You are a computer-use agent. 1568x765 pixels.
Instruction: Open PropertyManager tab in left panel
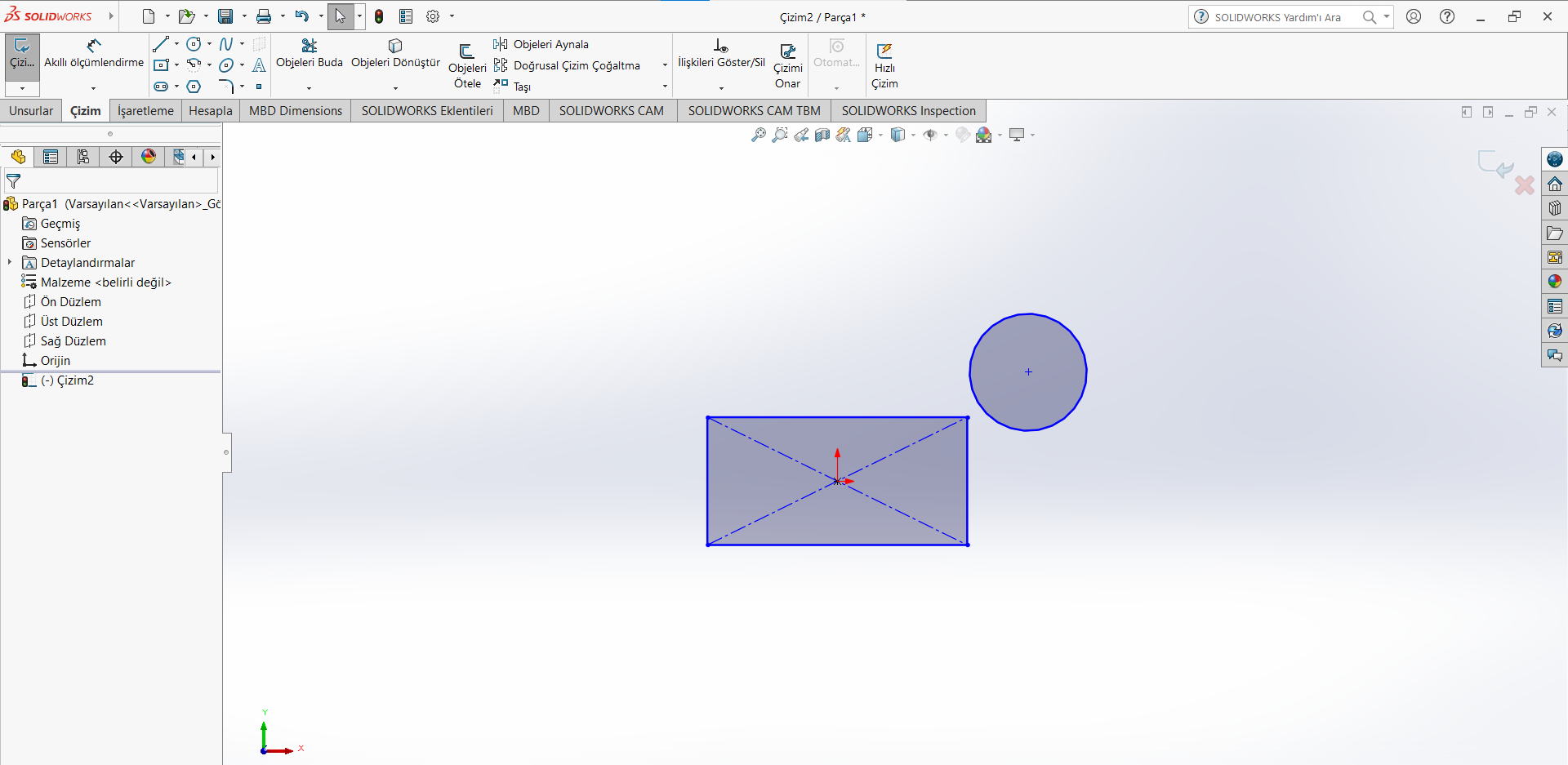pyautogui.click(x=51, y=157)
